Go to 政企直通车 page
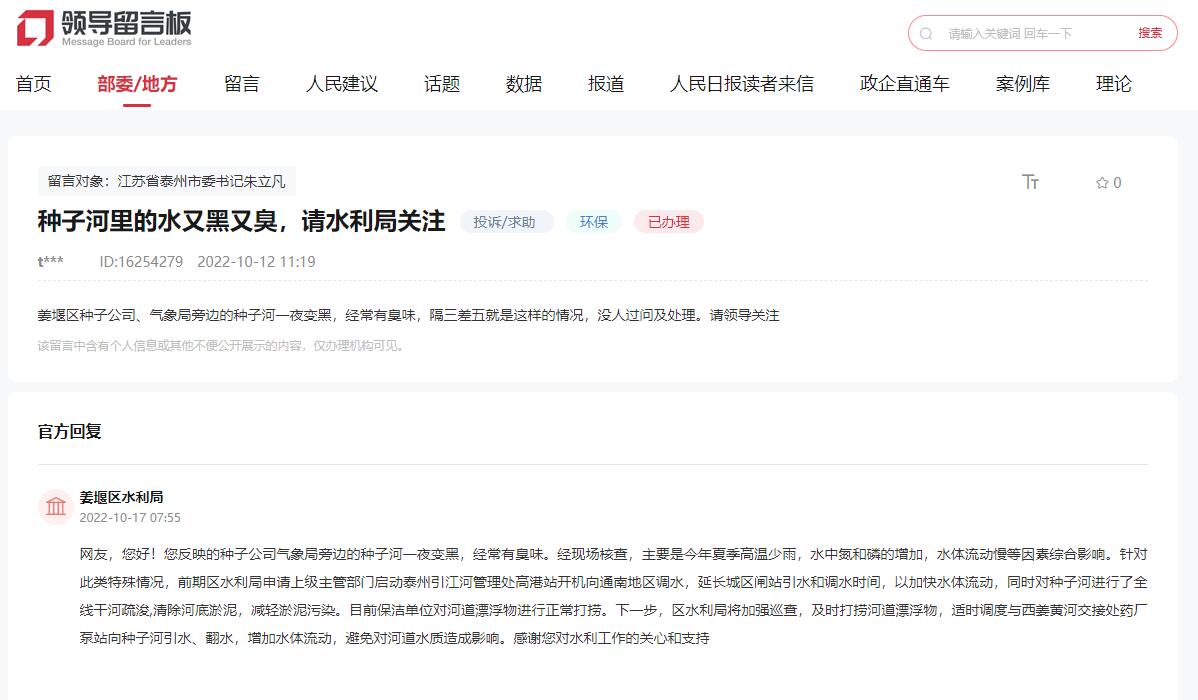This screenshot has height=700, width=1198. 904,84
